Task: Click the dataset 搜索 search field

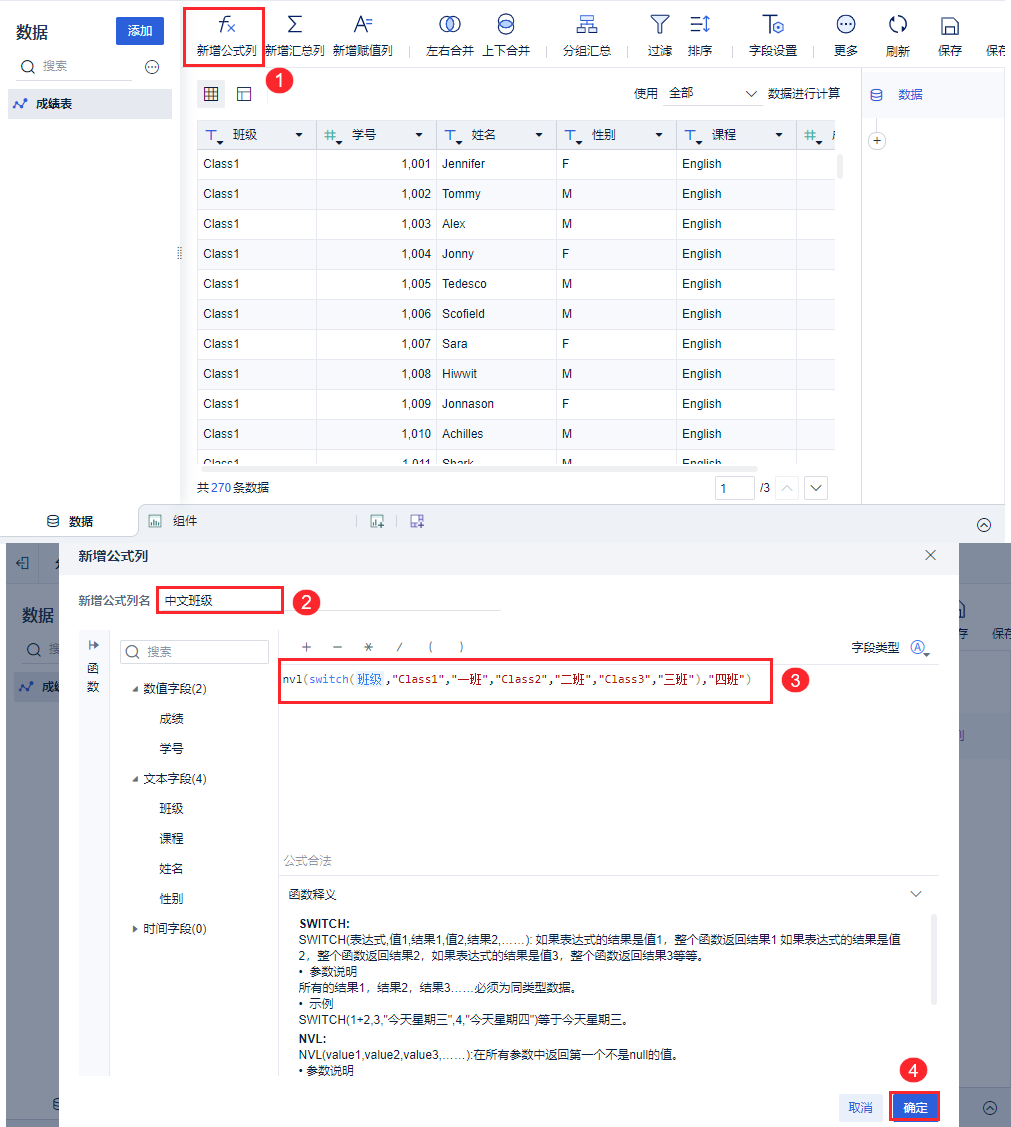Action: [x=75, y=66]
